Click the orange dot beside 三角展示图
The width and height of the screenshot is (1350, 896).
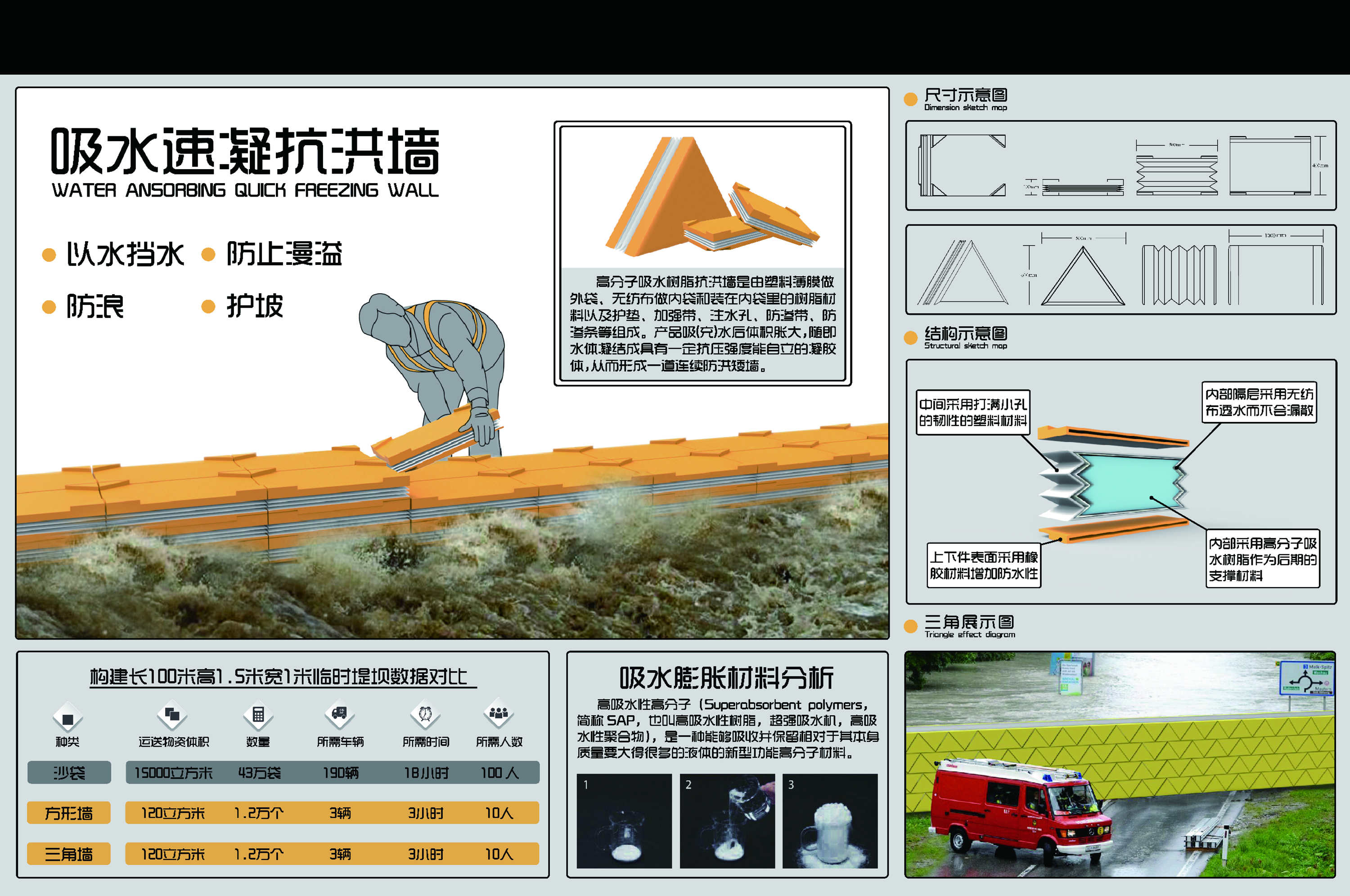pyautogui.click(x=910, y=626)
